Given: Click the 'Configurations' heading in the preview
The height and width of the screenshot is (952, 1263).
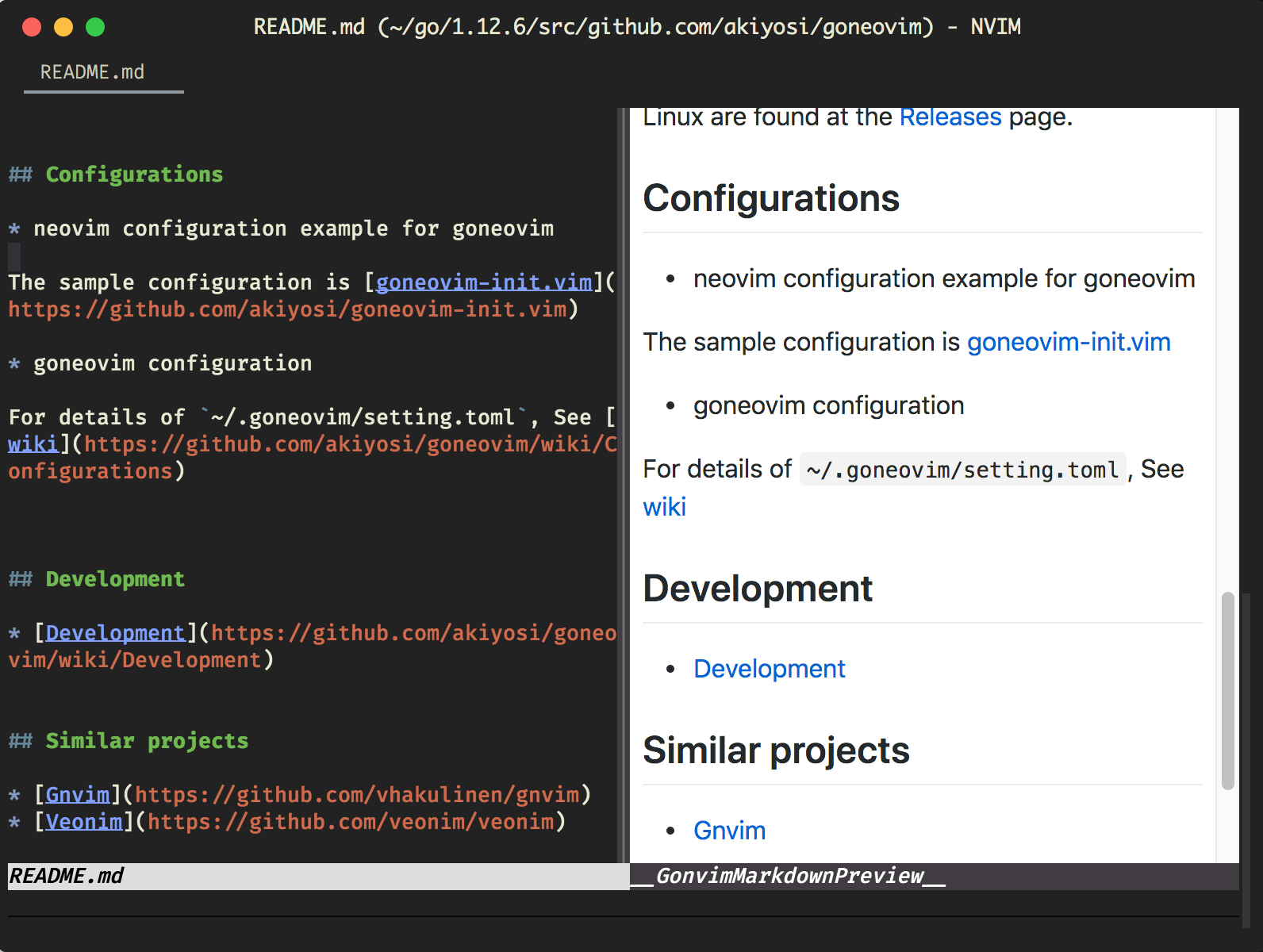Looking at the screenshot, I should pyautogui.click(x=771, y=198).
